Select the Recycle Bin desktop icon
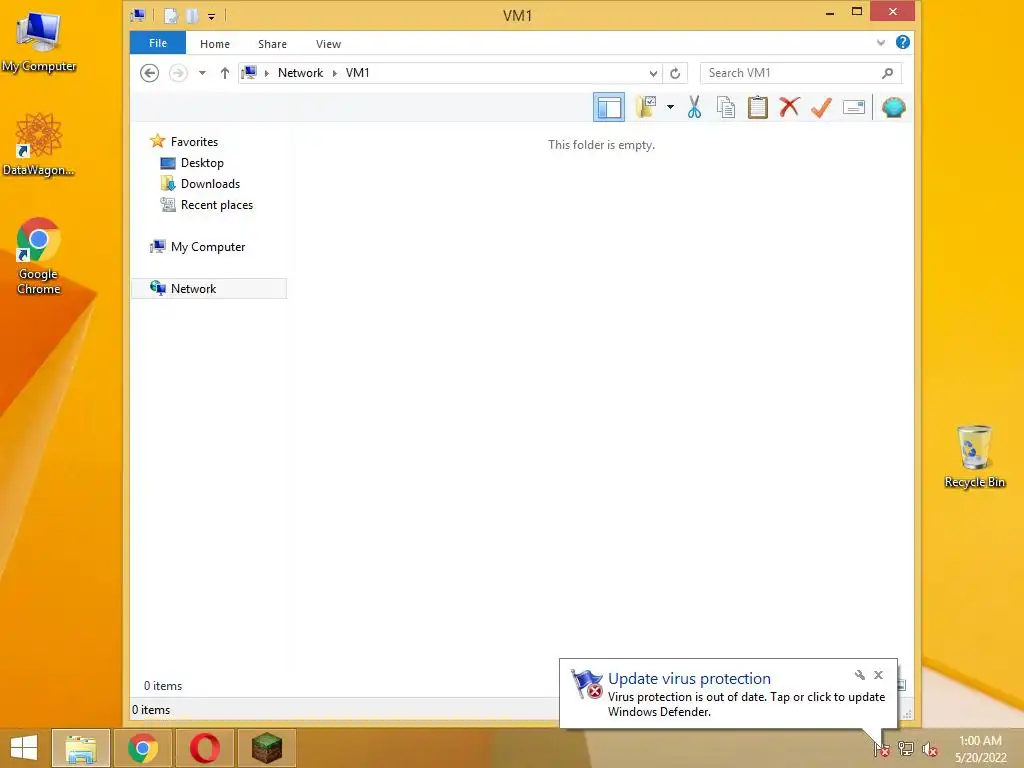This screenshot has height=768, width=1024. (974, 456)
